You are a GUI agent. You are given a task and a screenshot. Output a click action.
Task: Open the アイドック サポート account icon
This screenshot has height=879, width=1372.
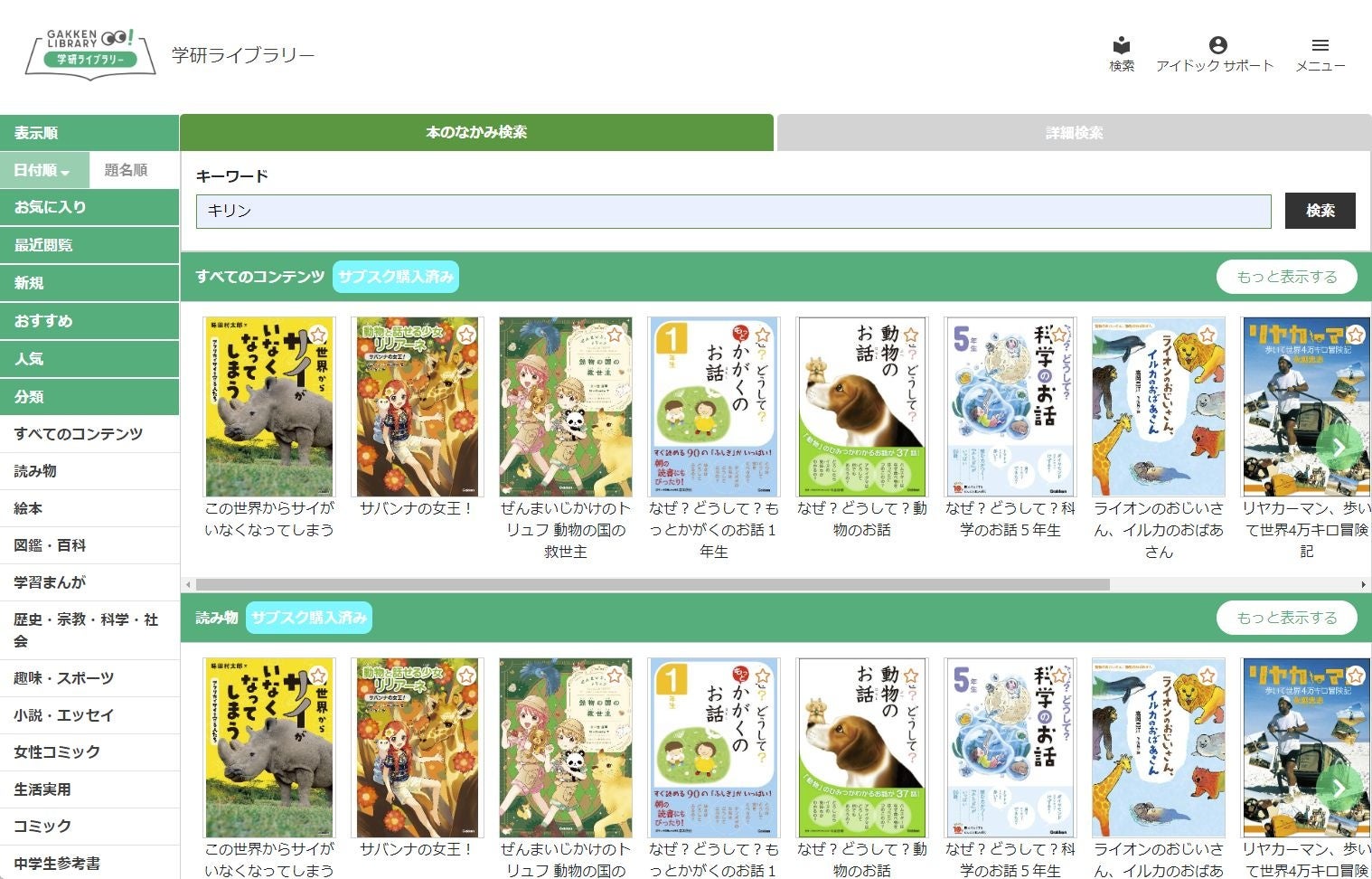click(x=1216, y=53)
